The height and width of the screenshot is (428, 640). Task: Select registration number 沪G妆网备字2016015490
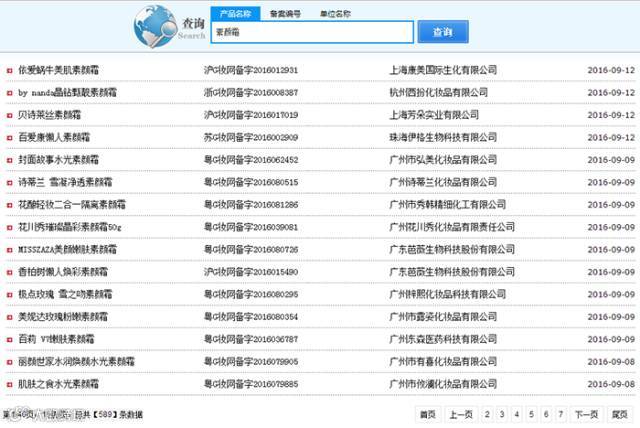(x=251, y=272)
